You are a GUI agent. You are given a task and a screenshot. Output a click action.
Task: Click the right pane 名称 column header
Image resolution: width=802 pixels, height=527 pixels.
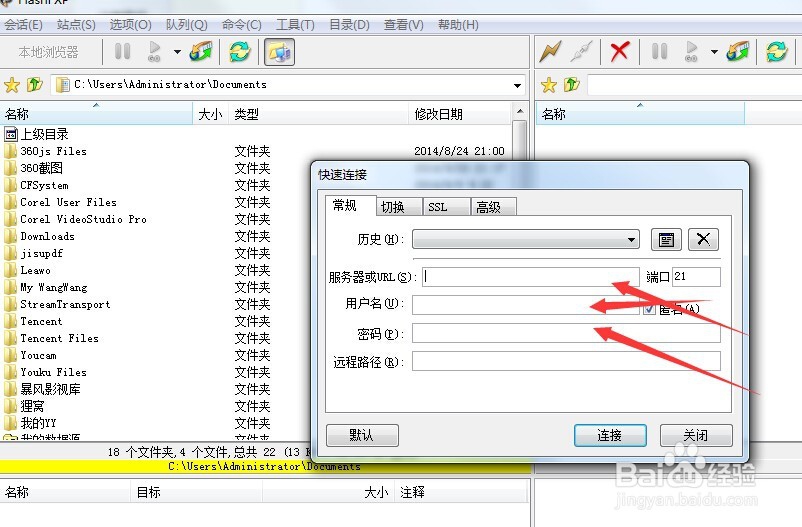tap(639, 114)
